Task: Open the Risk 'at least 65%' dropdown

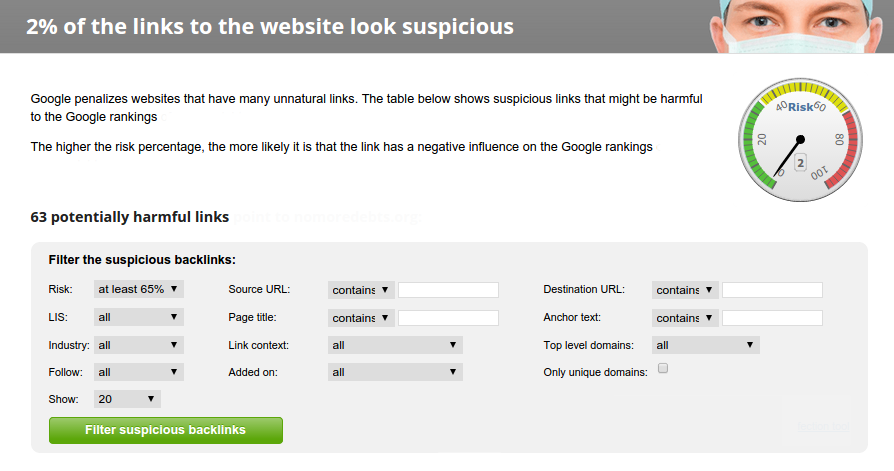Action: pyautogui.click(x=139, y=289)
